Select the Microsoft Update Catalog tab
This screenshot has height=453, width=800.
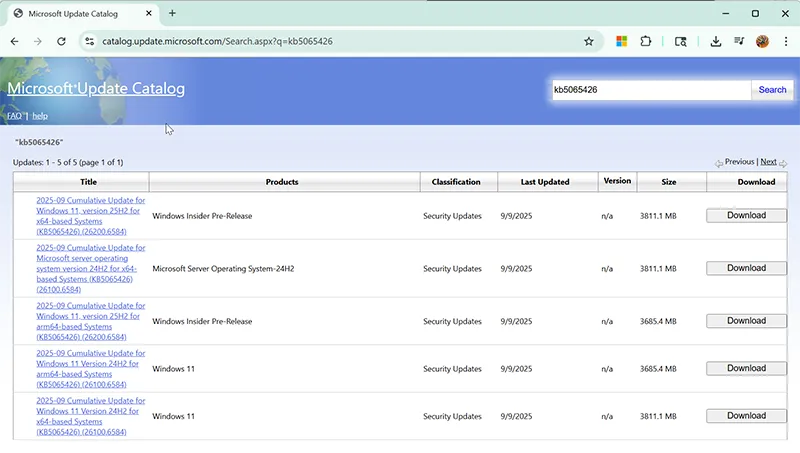pyautogui.click(x=83, y=14)
